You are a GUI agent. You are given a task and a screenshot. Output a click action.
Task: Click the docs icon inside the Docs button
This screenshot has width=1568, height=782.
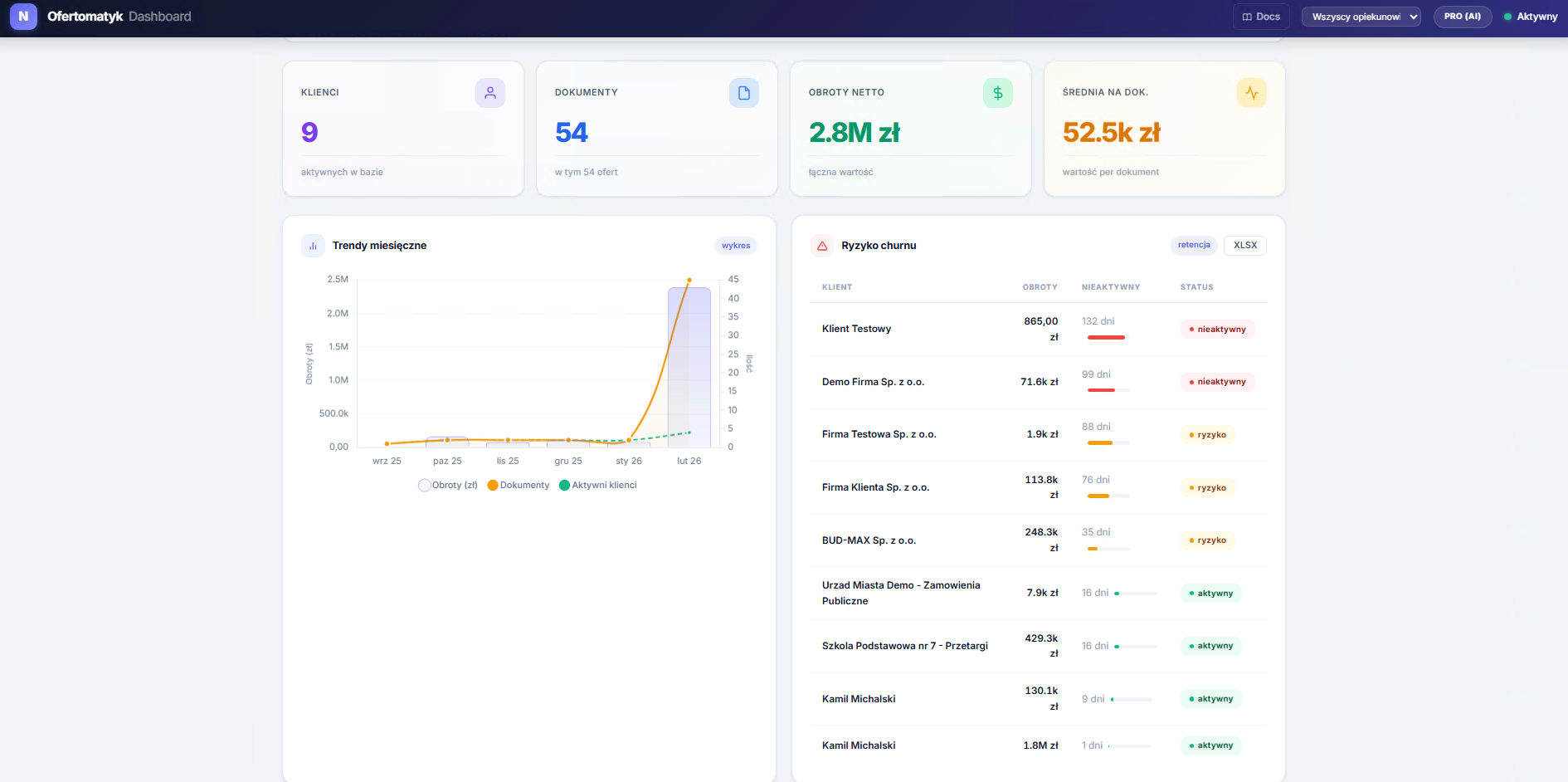(x=1249, y=16)
